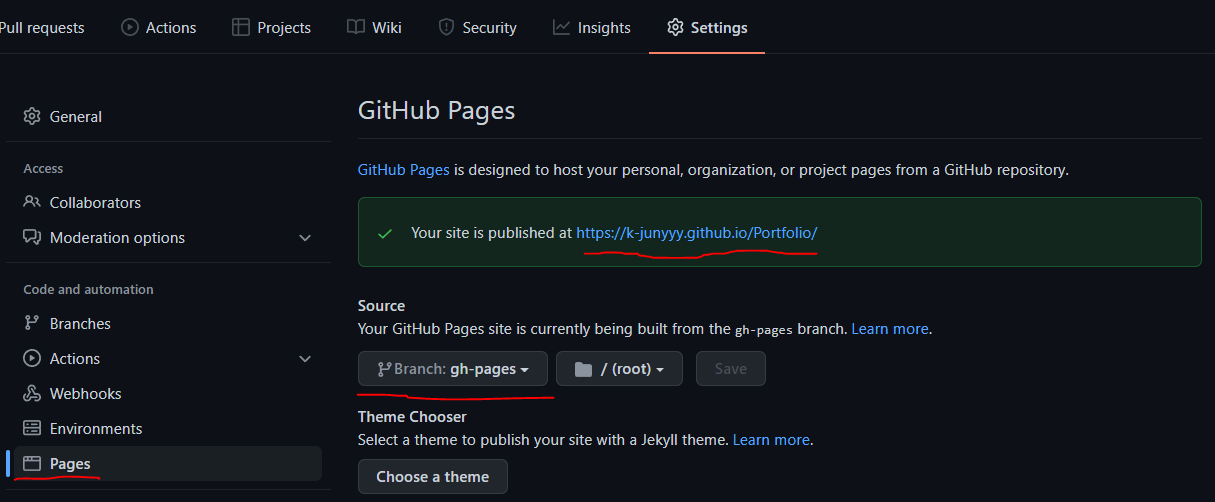Click the 'Your site is published at' text
The height and width of the screenshot is (502, 1215).
pos(491,232)
